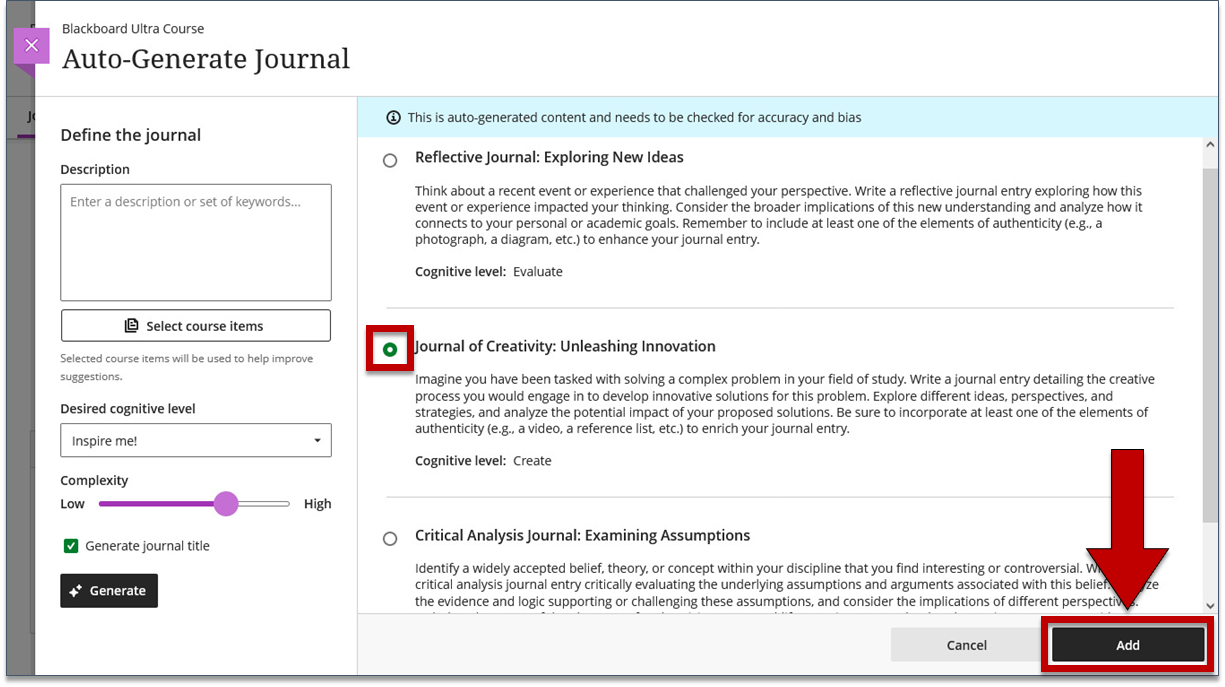Click the 'Blackboard Ultra Course' label
1225x687 pixels.
click(x=133, y=29)
